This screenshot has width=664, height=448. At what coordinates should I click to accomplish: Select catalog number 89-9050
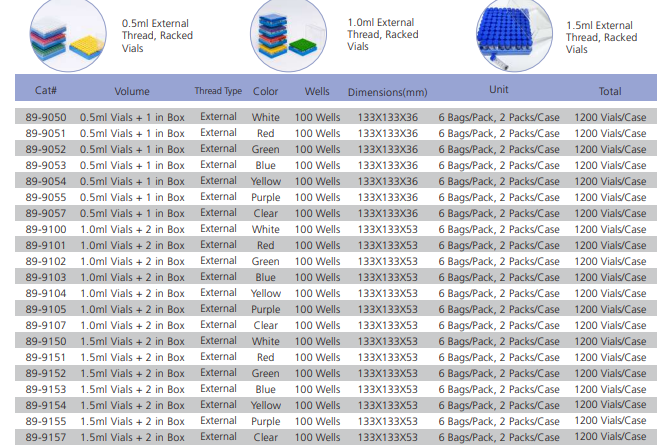pyautogui.click(x=46, y=117)
